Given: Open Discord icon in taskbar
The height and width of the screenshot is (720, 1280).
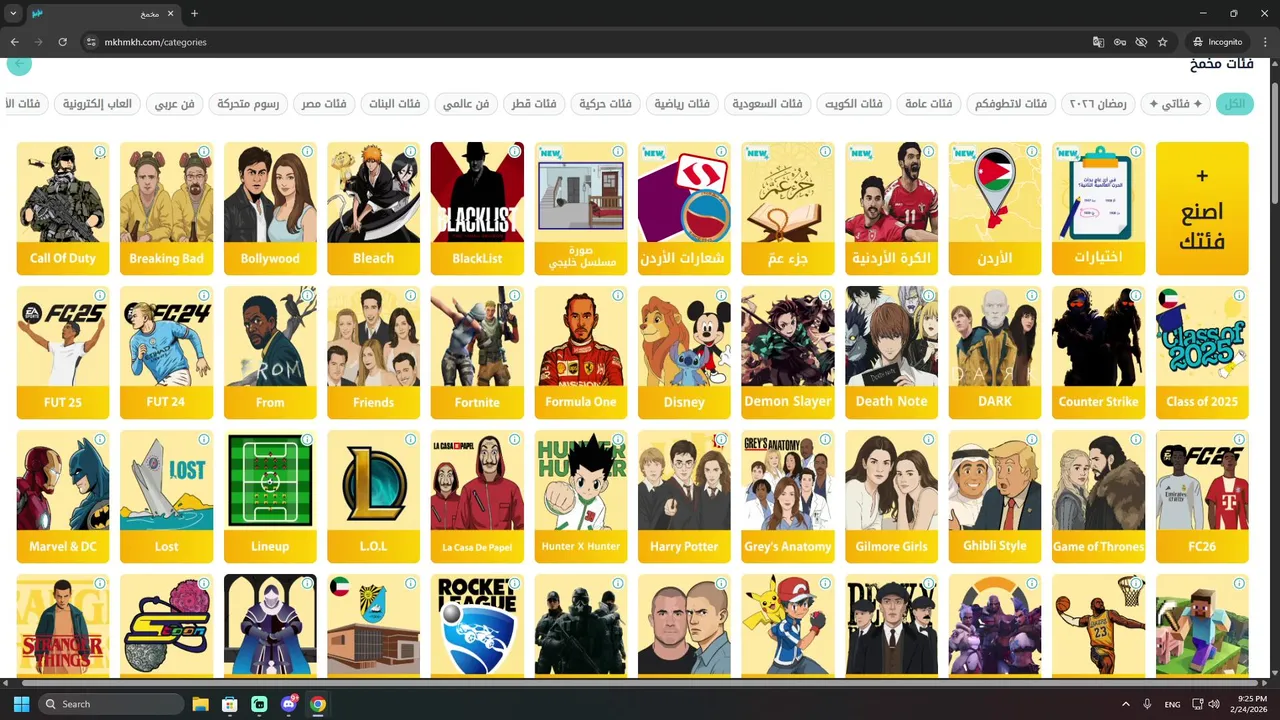Looking at the screenshot, I should tap(289, 704).
